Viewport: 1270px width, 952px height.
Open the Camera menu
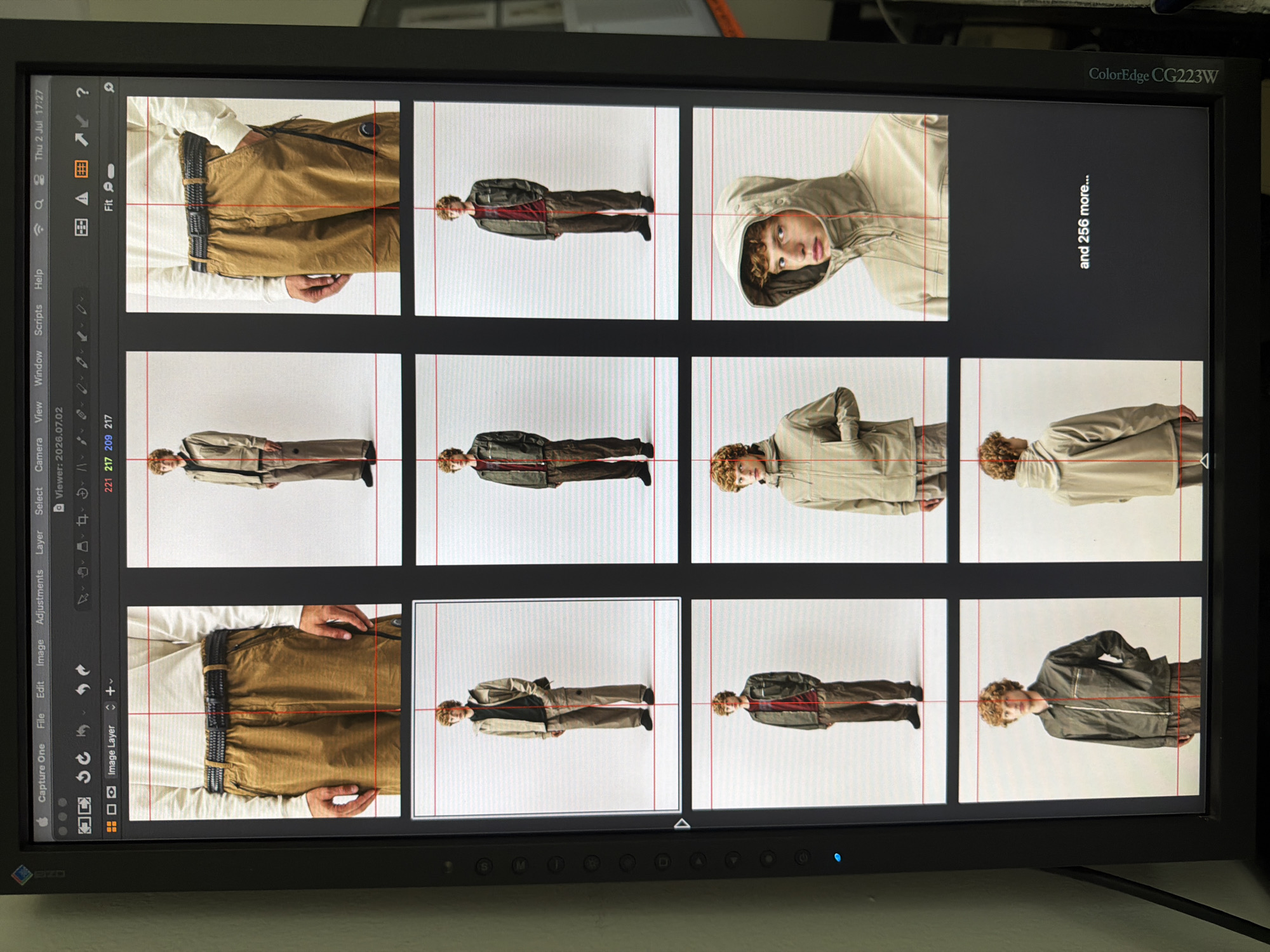pyautogui.click(x=39, y=454)
